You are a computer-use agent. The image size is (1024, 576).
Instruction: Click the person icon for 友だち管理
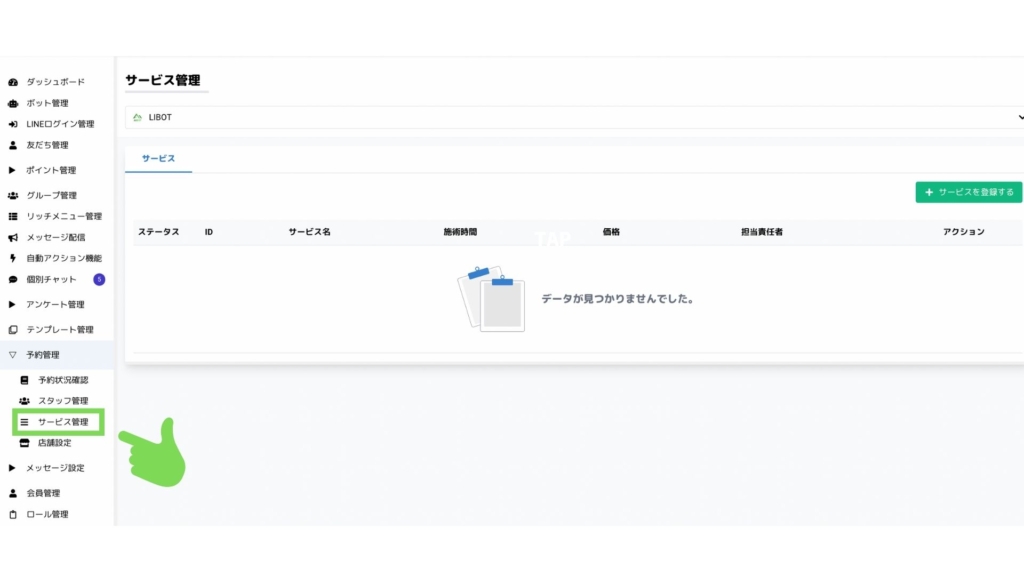pyautogui.click(x=13, y=145)
